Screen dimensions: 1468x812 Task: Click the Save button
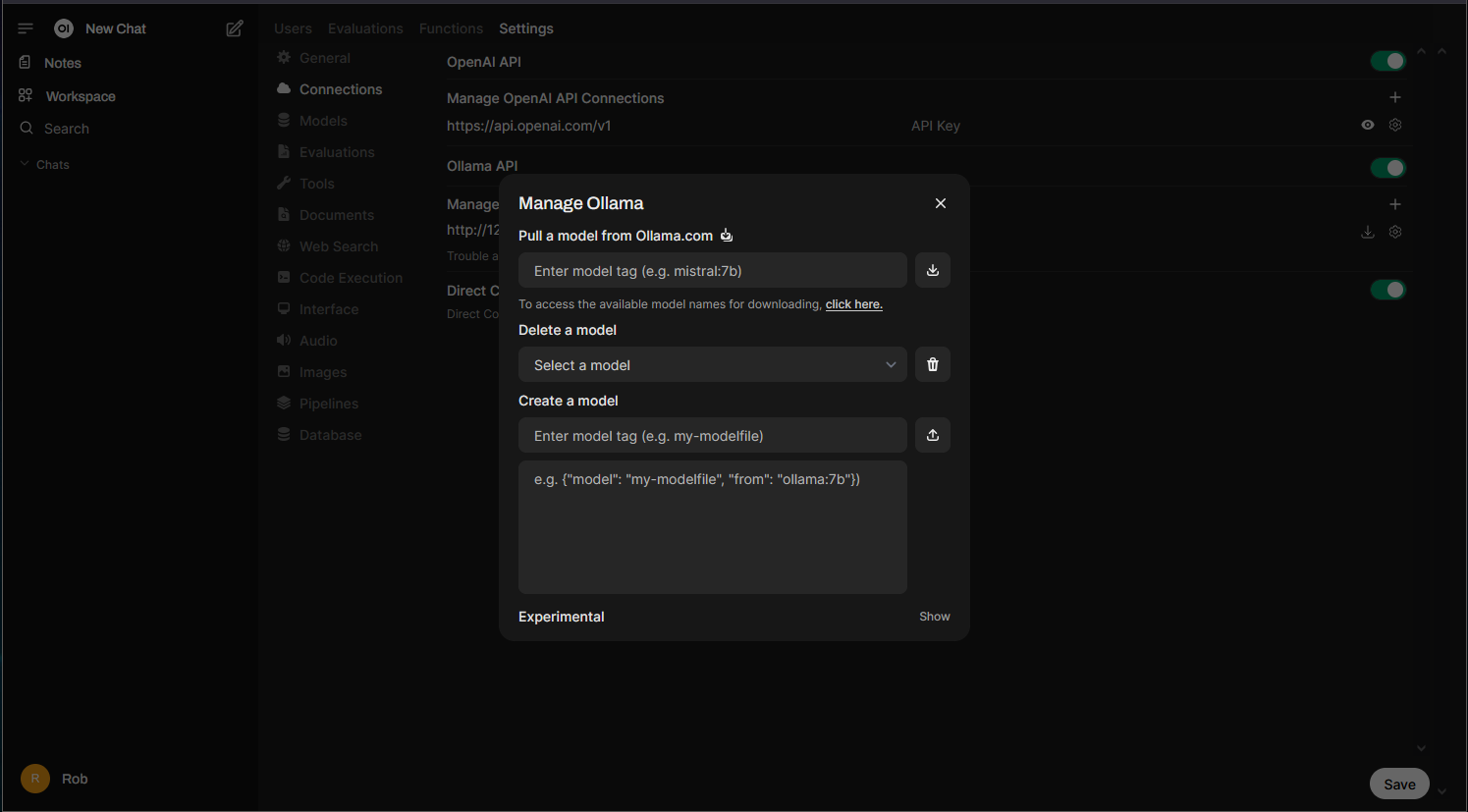point(1399,784)
